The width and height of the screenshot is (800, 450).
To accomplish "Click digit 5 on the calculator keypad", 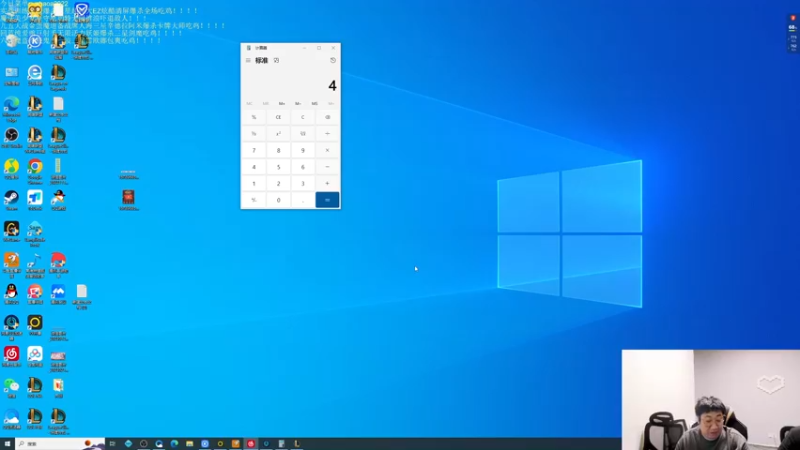I will point(279,167).
